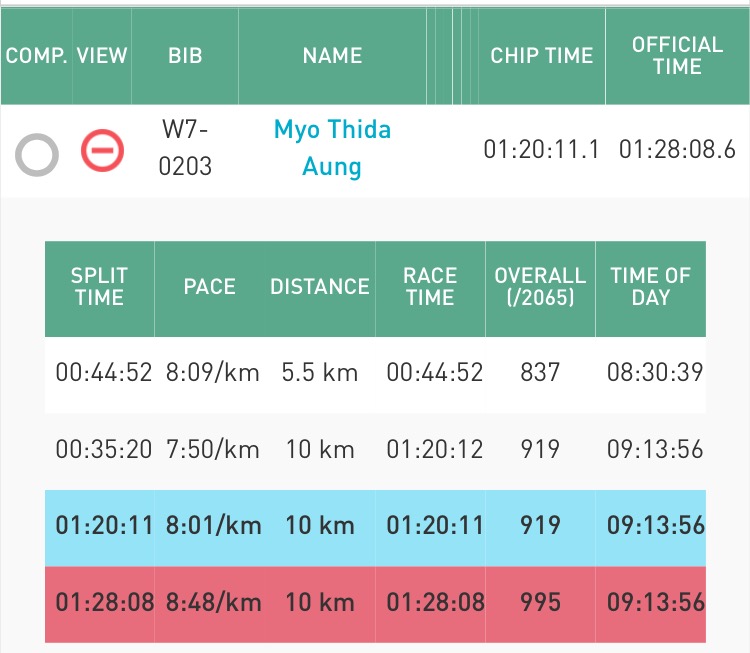Click the PACE header in splits table
This screenshot has width=750, height=653.
[209, 288]
